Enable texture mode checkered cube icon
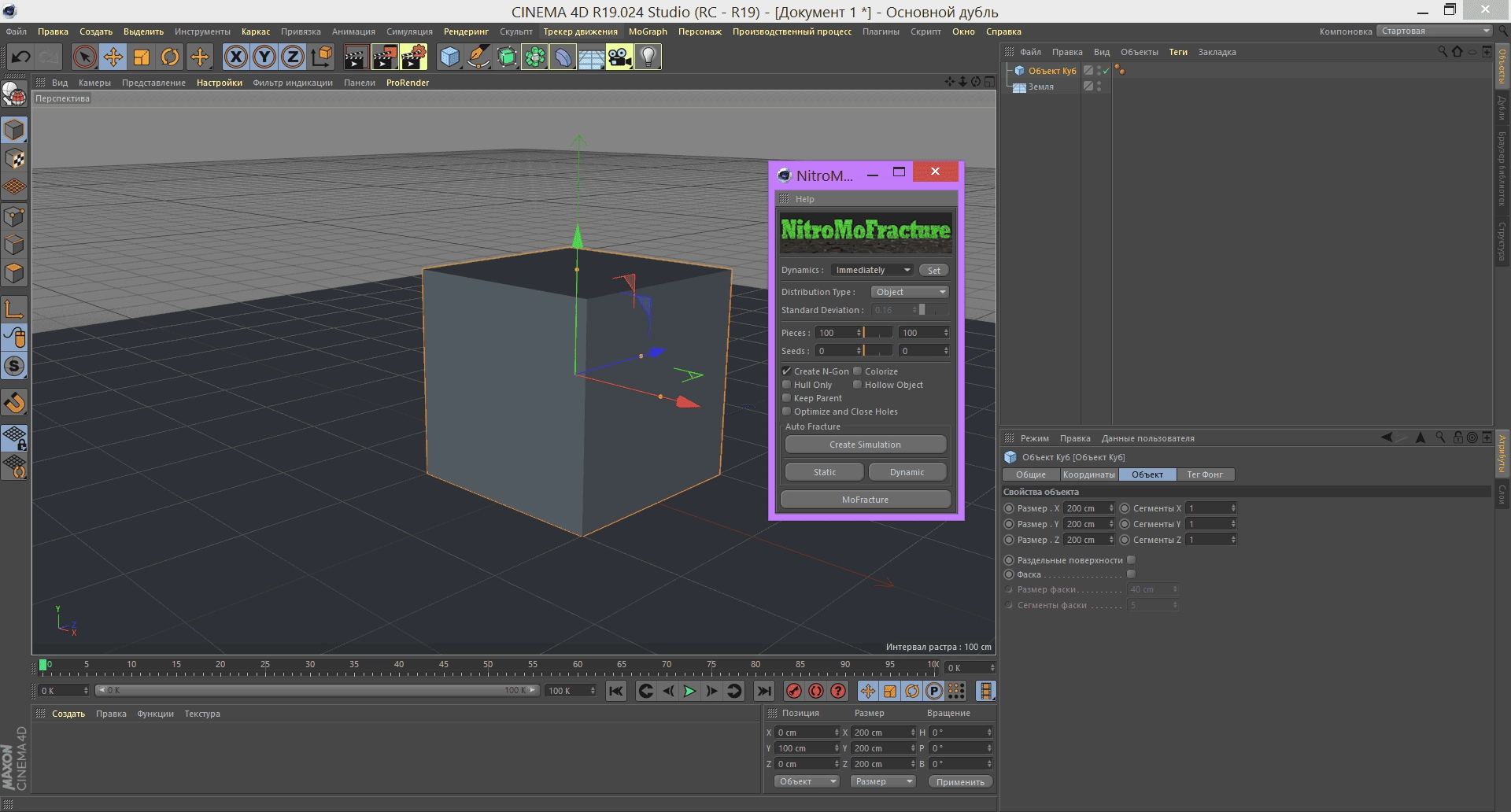Screen dimensions: 1511x812 [15, 159]
